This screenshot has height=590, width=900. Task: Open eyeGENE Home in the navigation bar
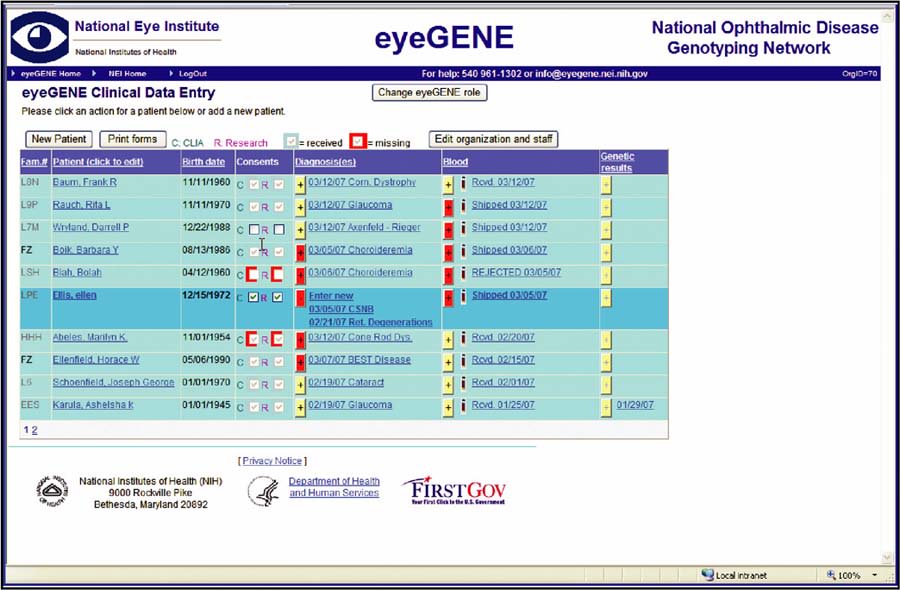point(51,73)
